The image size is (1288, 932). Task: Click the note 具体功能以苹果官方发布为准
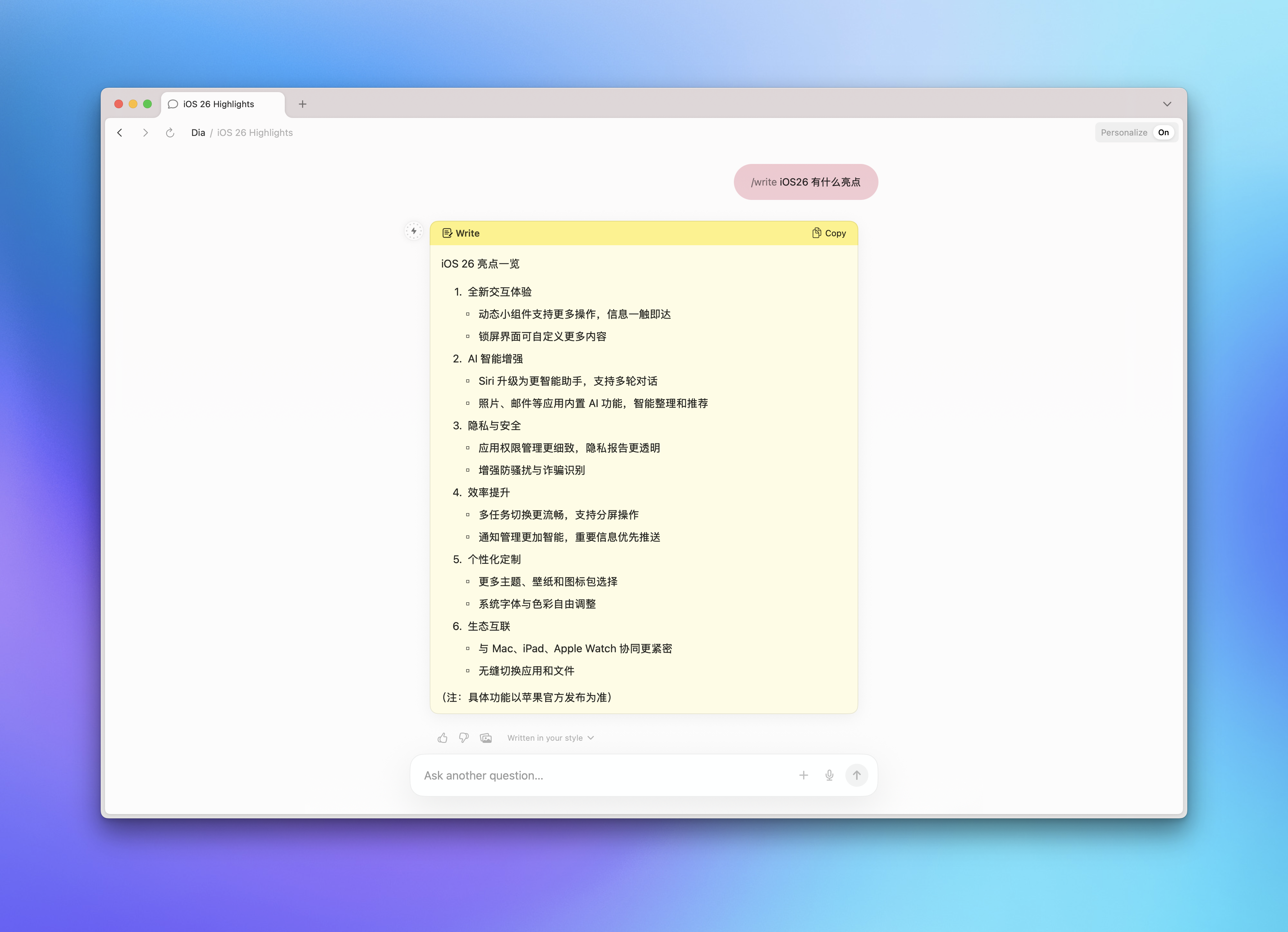point(526,698)
